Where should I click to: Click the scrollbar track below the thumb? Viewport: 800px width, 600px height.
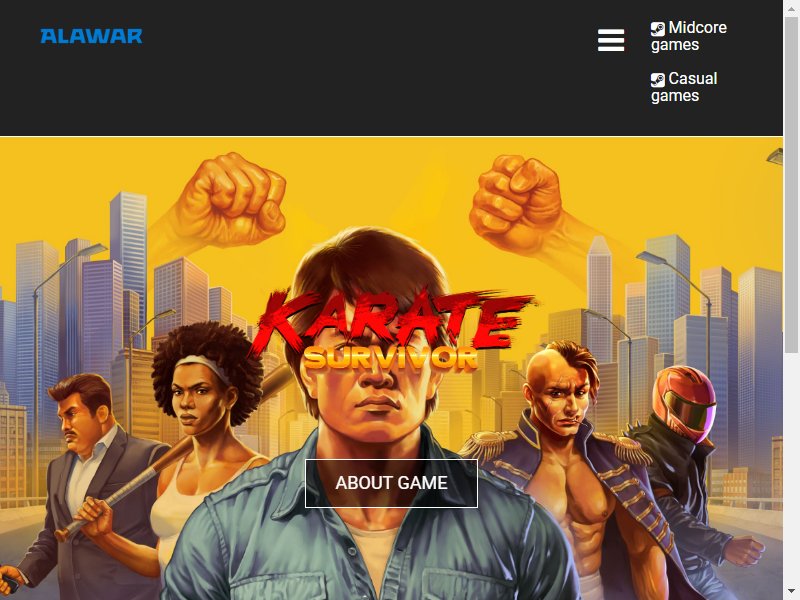pyautogui.click(x=791, y=467)
